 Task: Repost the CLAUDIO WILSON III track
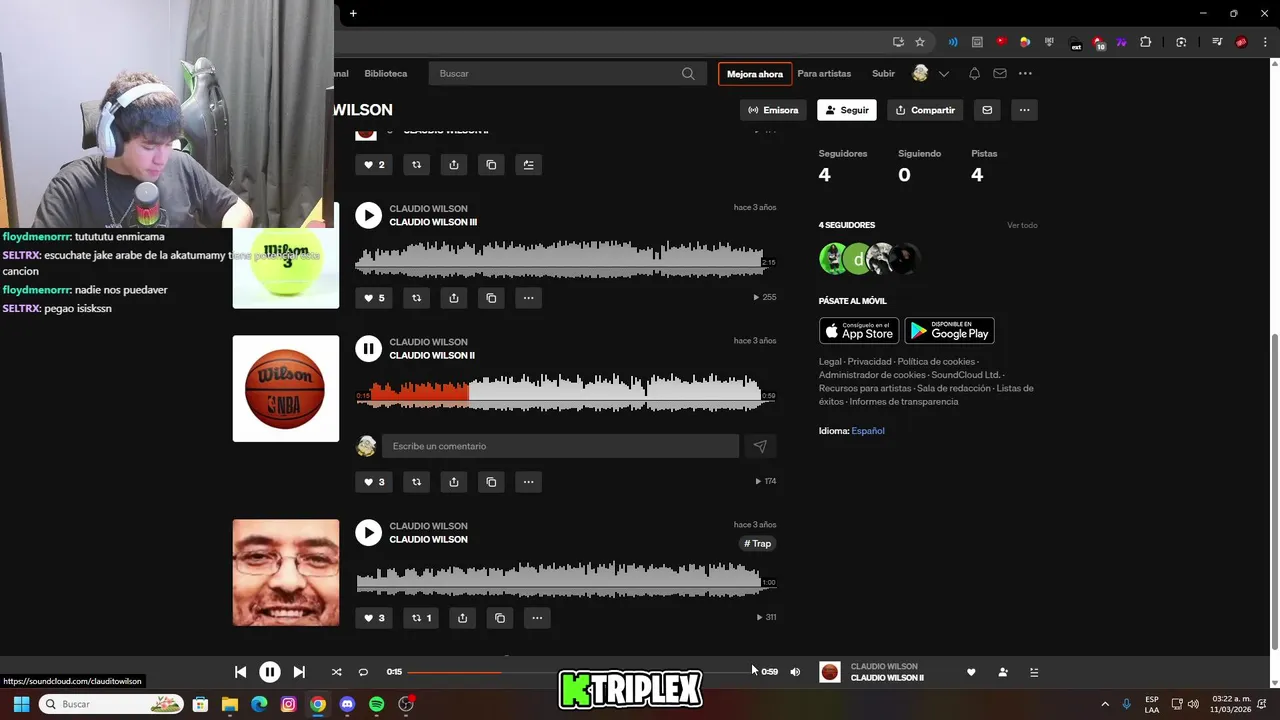point(417,297)
